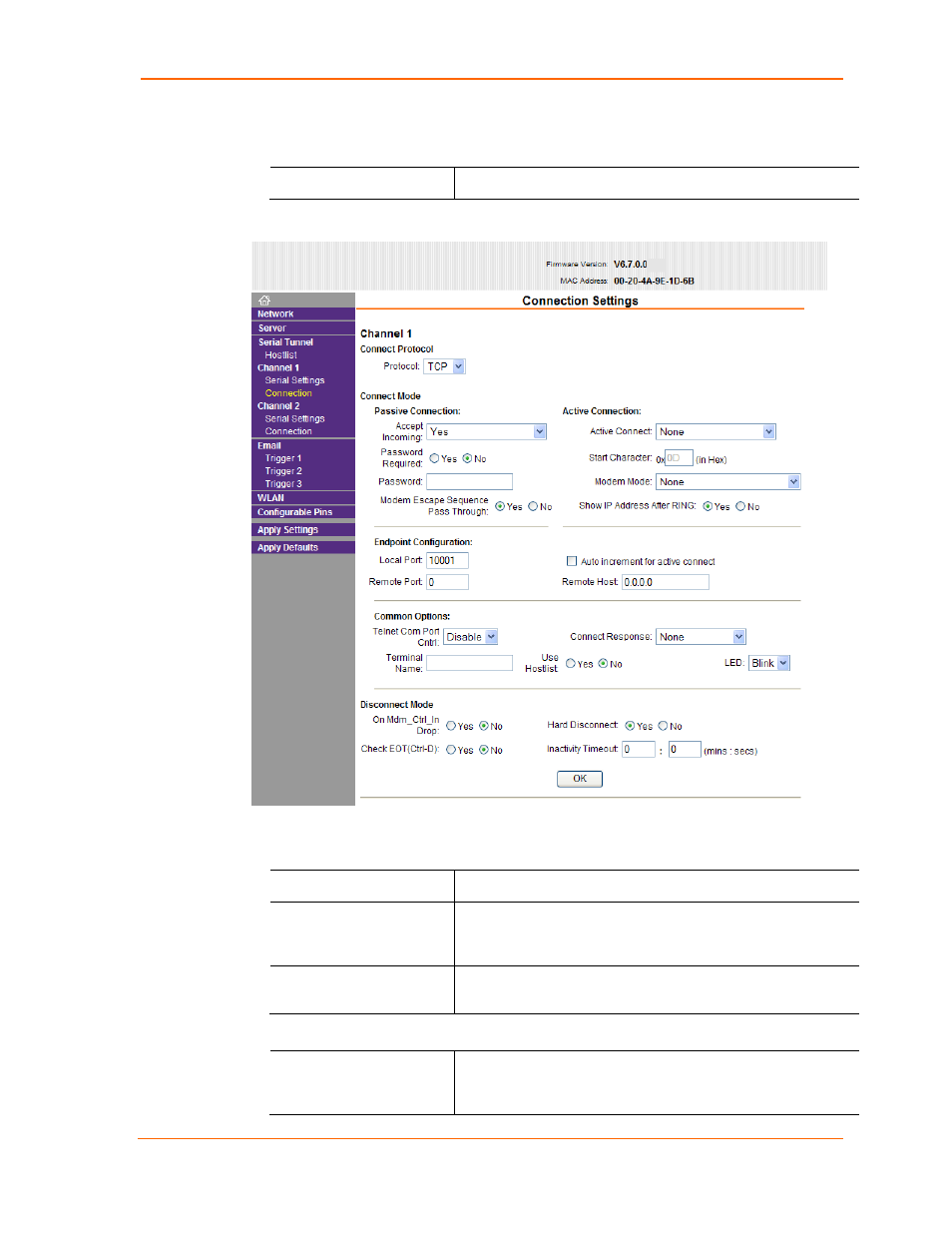The height and width of the screenshot is (1233, 952).
Task: Click the Start Character hex field
Action: coord(679,458)
